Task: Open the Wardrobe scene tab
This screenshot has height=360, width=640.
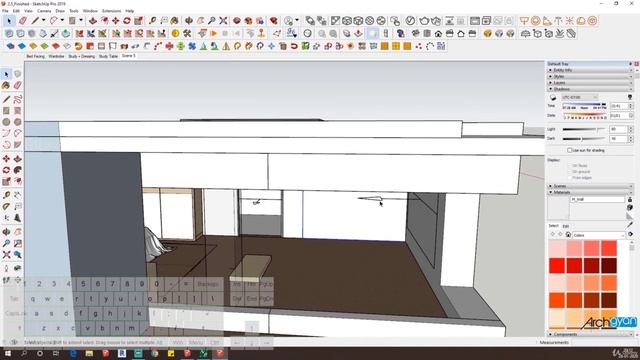Action: click(56, 56)
